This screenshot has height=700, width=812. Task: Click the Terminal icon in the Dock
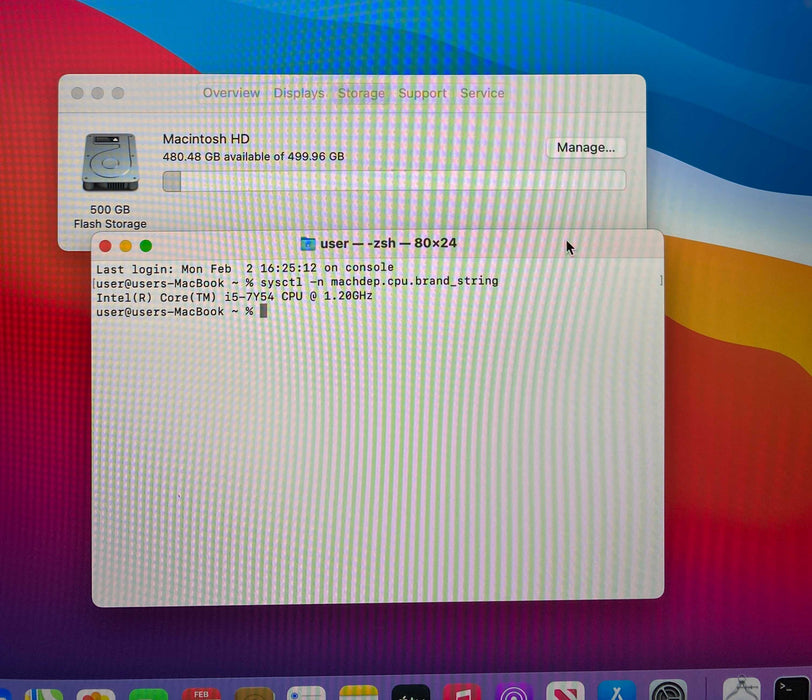pyautogui.click(x=792, y=688)
